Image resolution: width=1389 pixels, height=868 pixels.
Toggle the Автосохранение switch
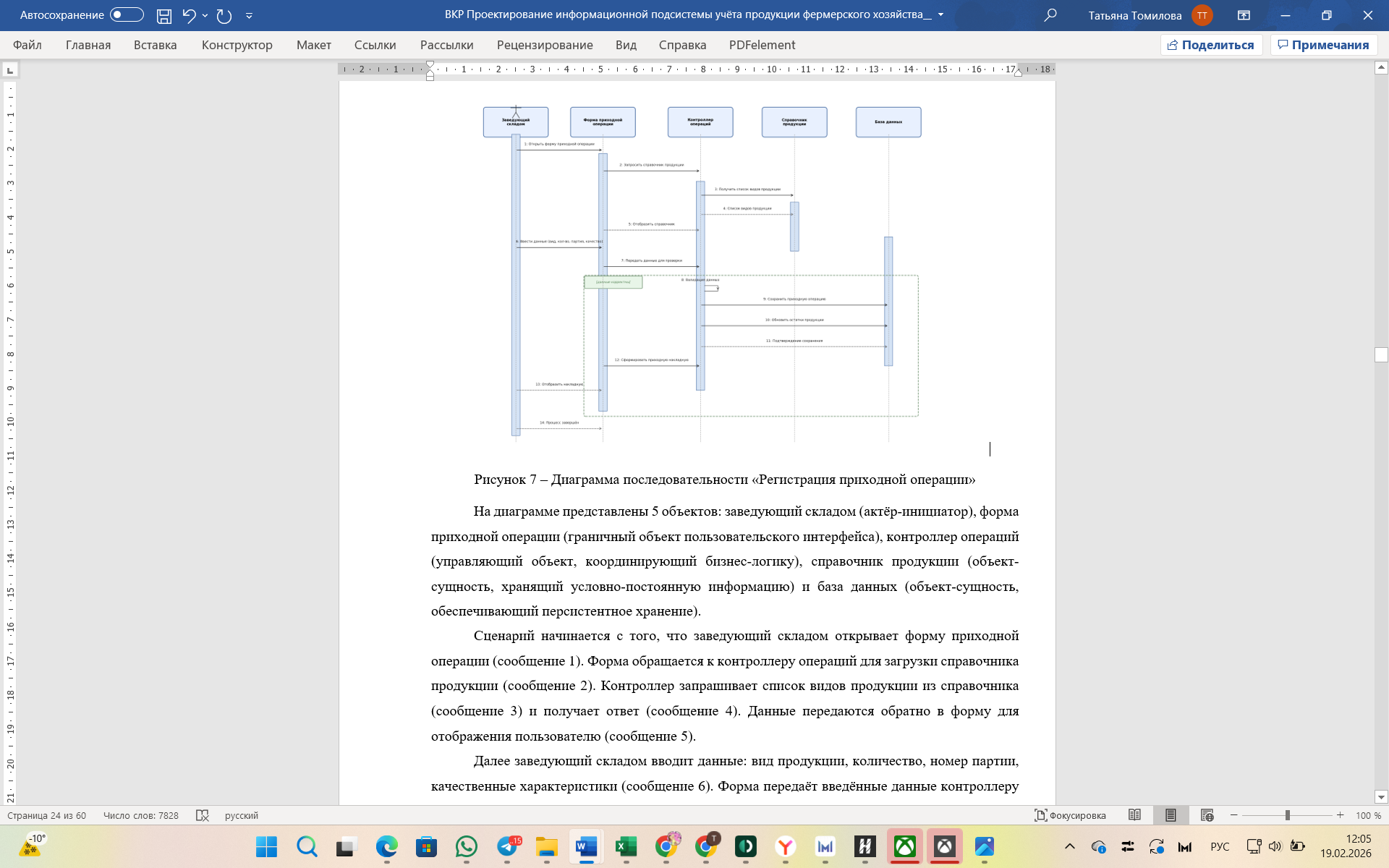click(127, 15)
